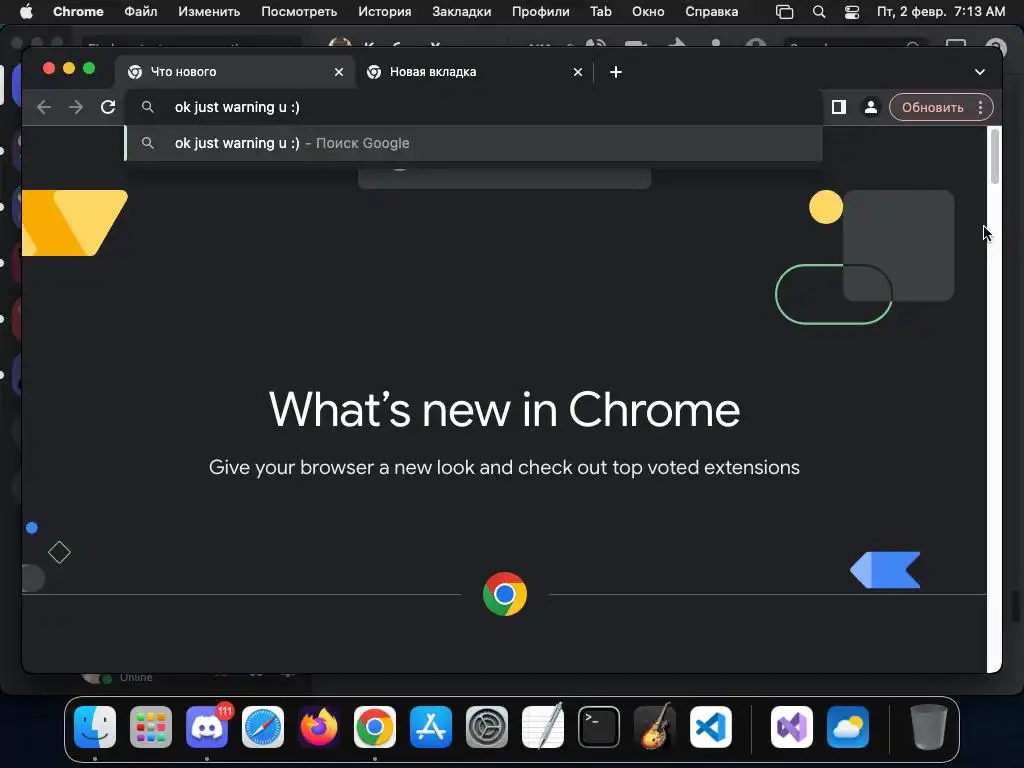Open the profile avatar icon in Chrome
This screenshot has width=1024, height=768.
click(x=871, y=107)
